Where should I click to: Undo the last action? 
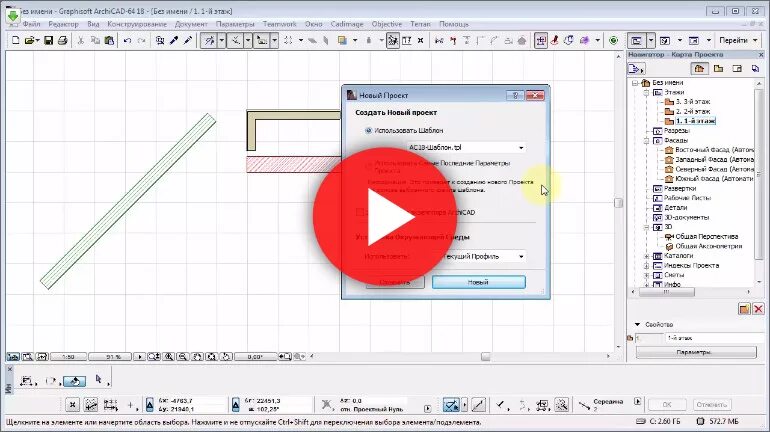coord(127,40)
